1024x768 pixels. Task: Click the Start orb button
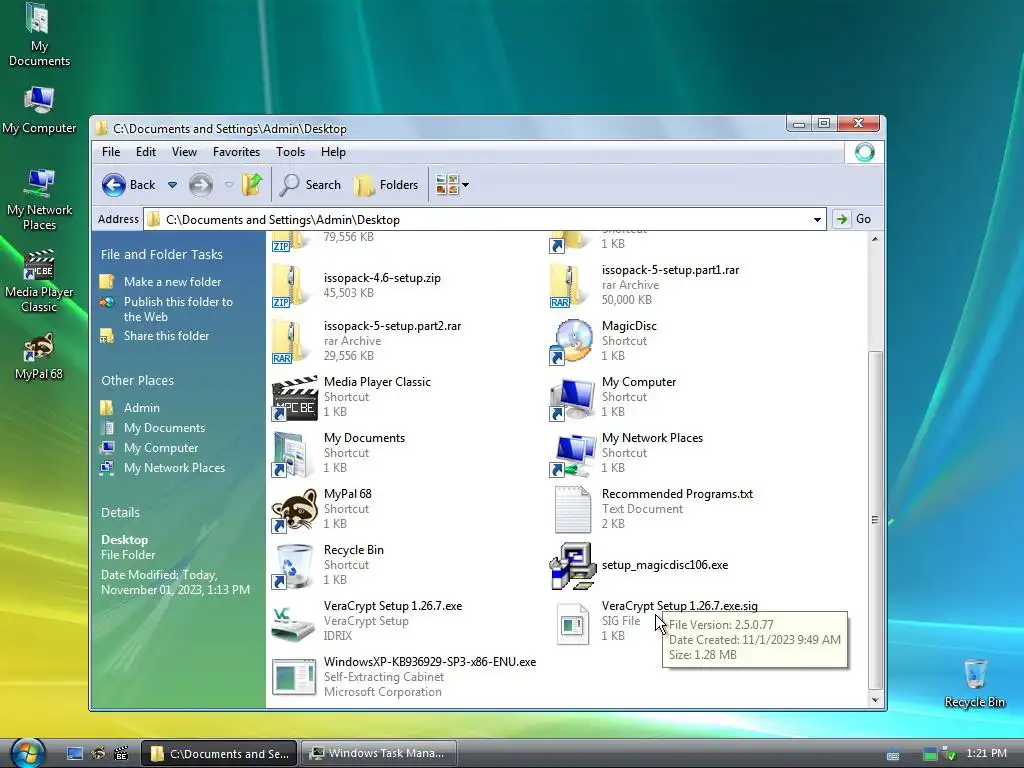tap(27, 753)
